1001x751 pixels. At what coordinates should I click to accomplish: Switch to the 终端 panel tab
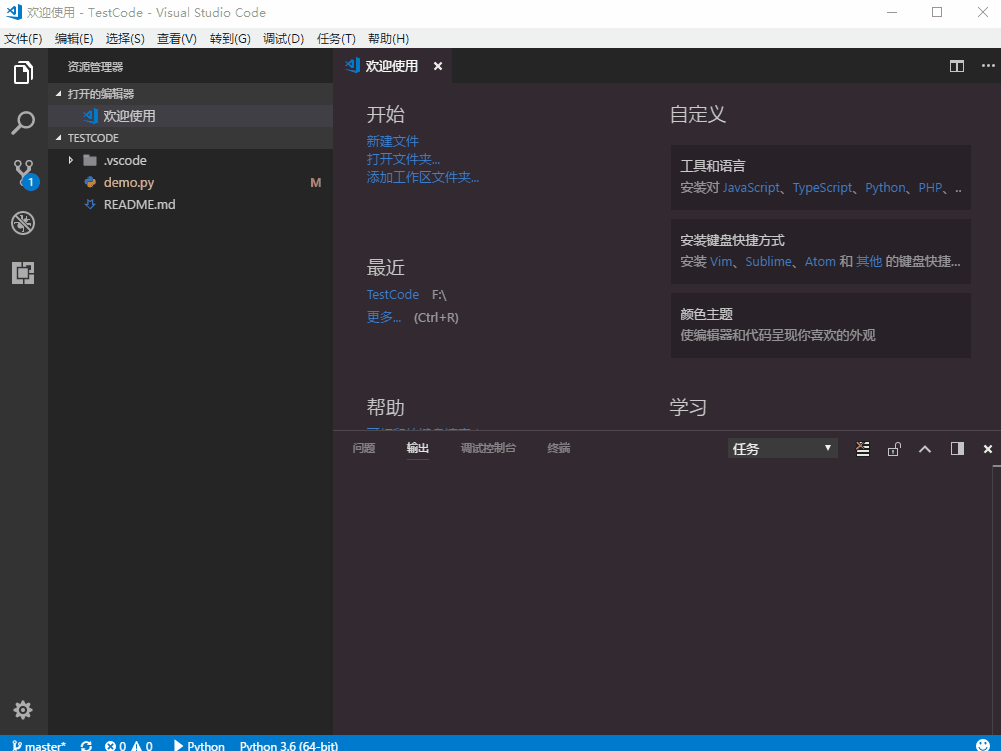click(x=558, y=448)
